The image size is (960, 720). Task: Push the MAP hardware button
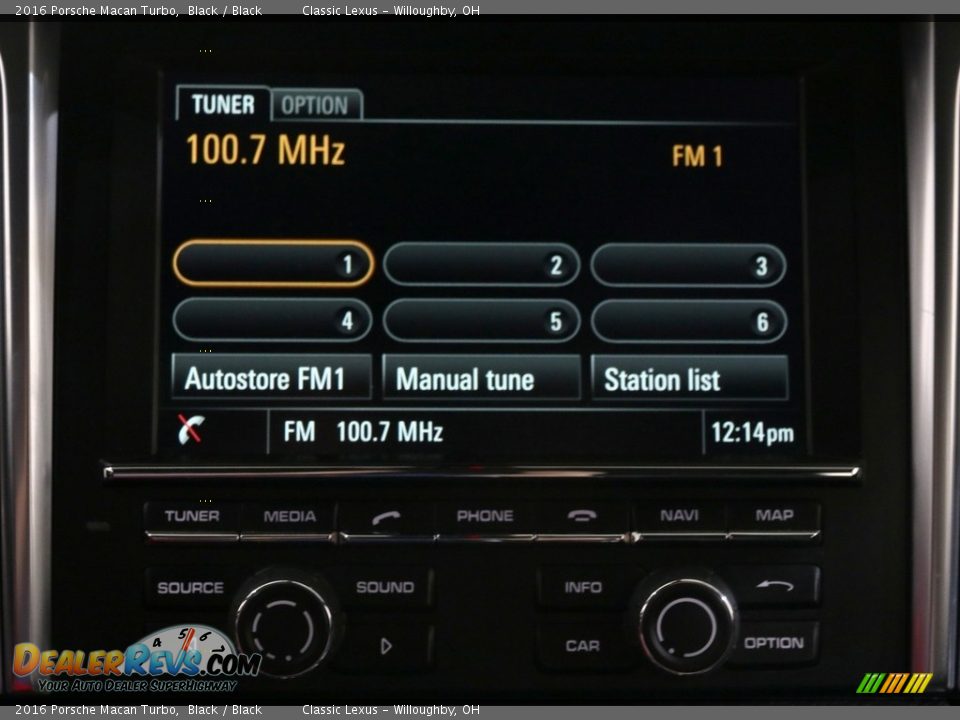pos(774,518)
